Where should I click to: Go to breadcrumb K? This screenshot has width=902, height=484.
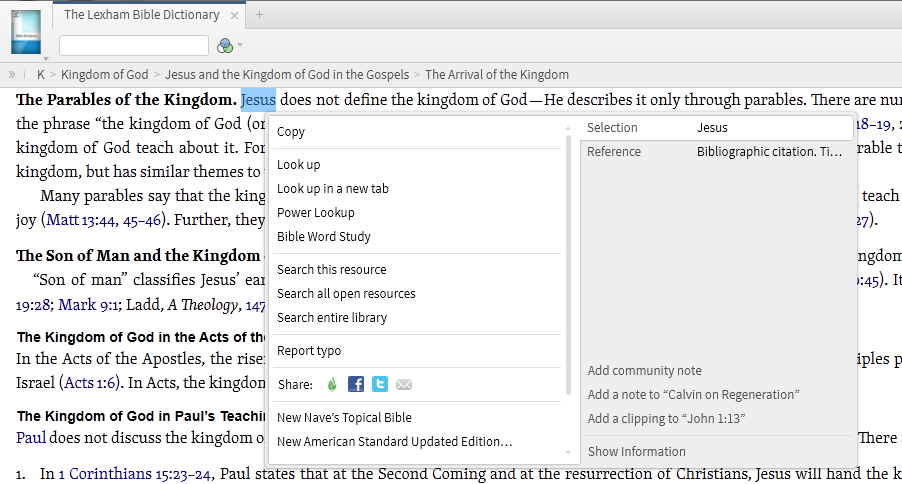coord(41,75)
